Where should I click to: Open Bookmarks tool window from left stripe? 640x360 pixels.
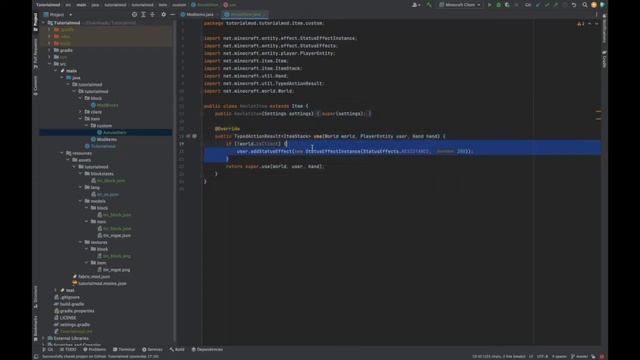[36, 328]
